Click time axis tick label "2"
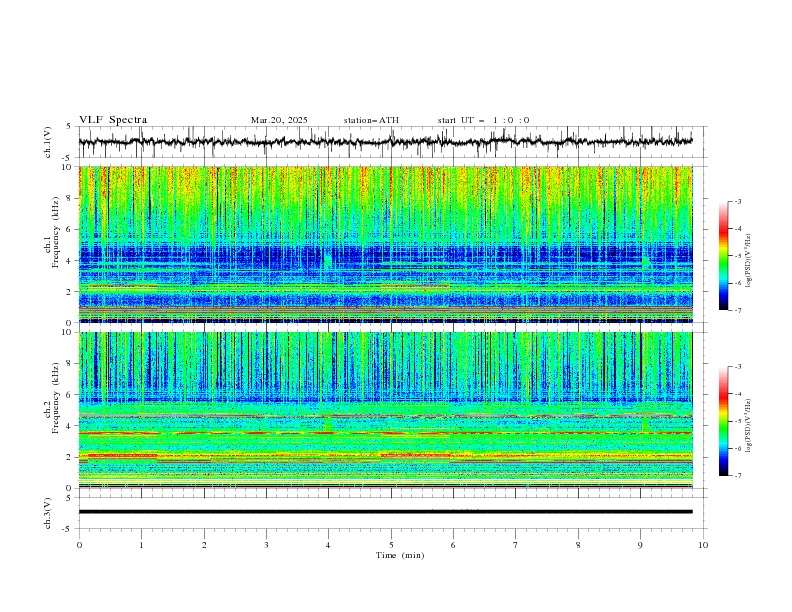792x612 pixels. (x=204, y=545)
